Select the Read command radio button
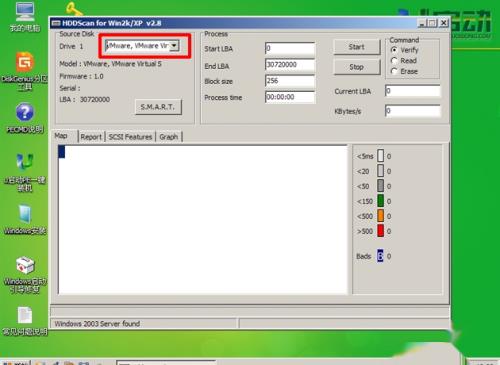 394,61
